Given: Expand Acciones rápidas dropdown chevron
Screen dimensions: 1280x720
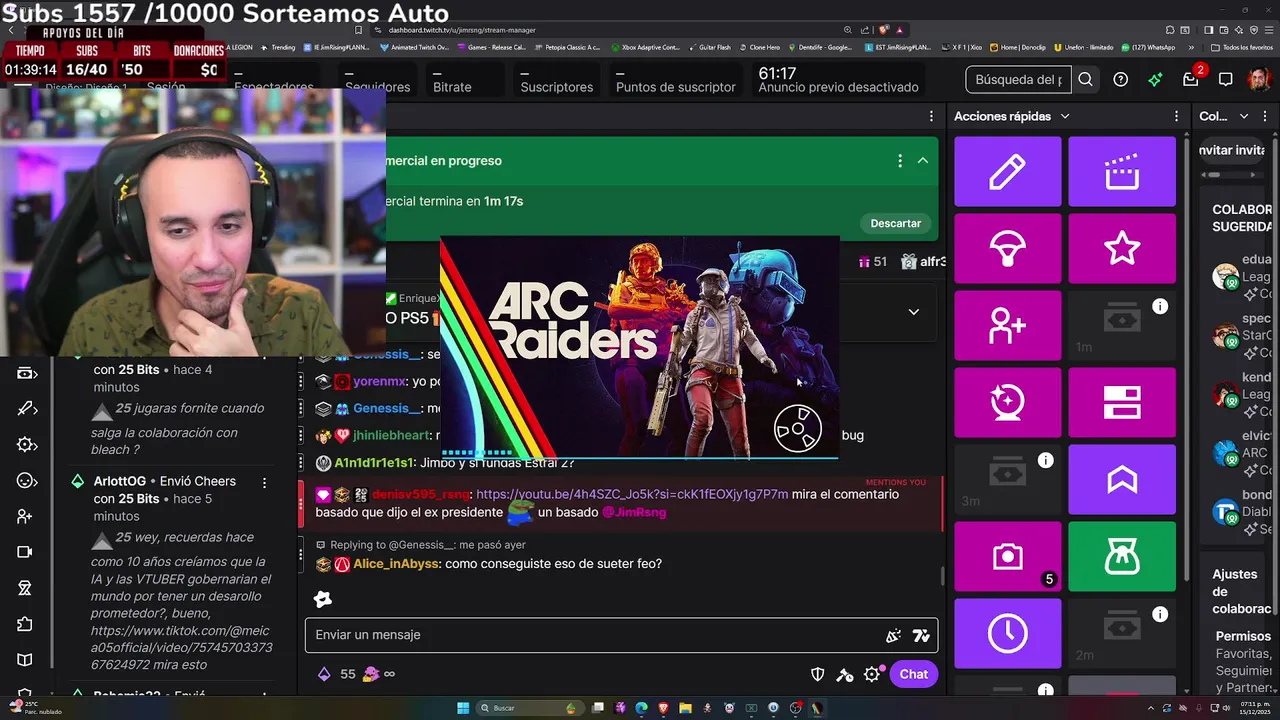Looking at the screenshot, I should (x=1065, y=116).
